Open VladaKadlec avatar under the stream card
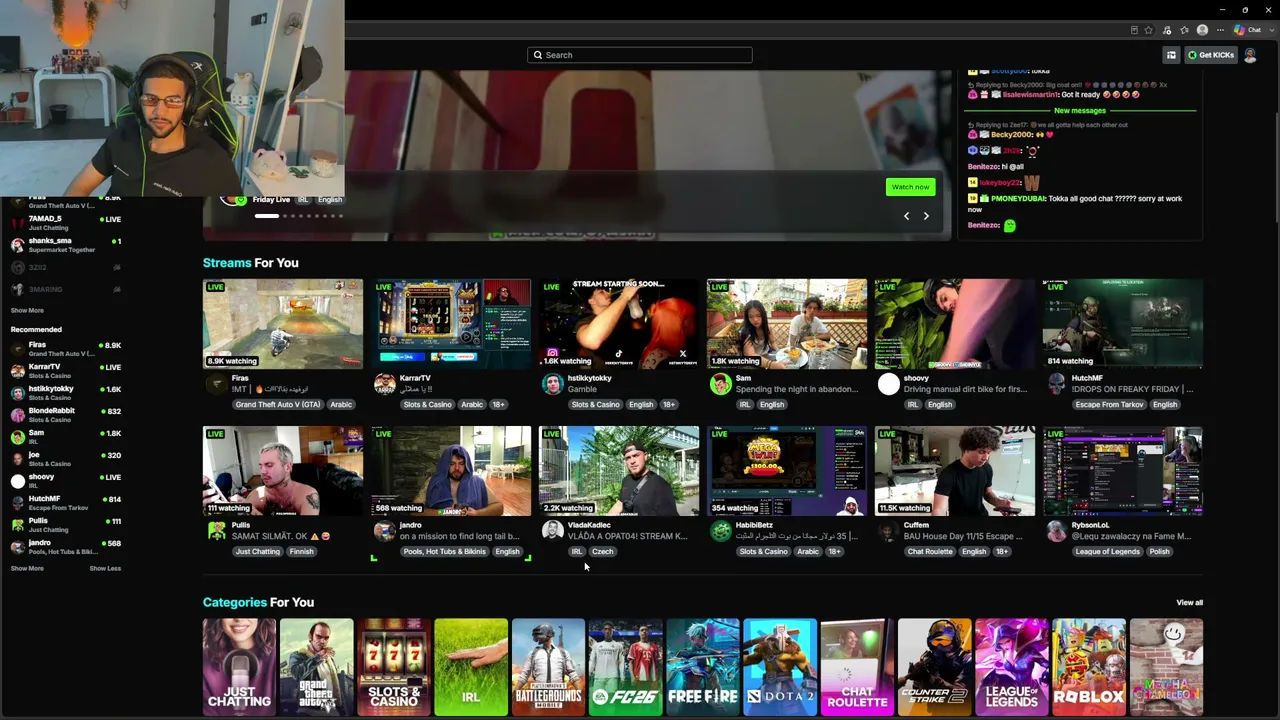Image resolution: width=1280 pixels, height=720 pixels. [x=552, y=532]
